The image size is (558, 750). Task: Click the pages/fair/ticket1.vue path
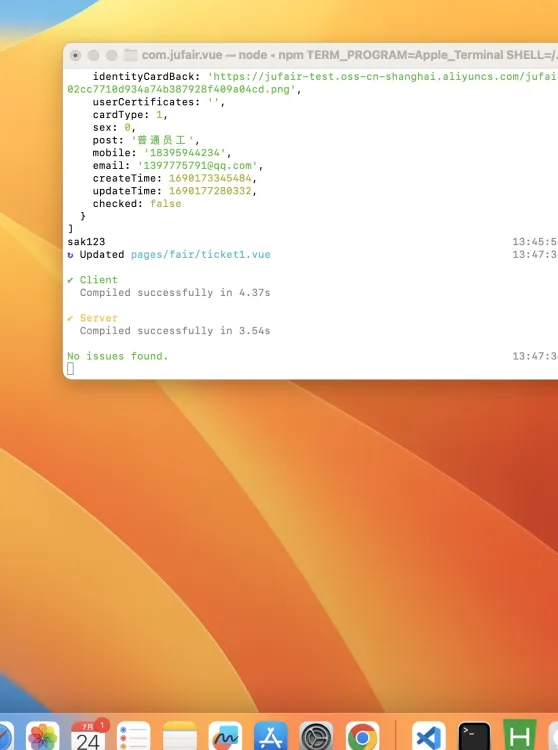point(201,254)
